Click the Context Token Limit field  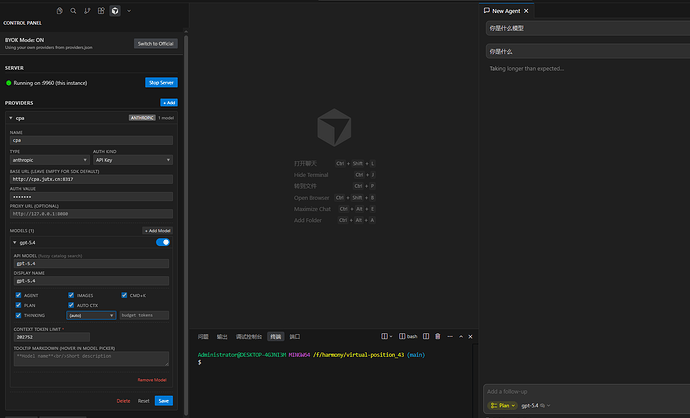(52, 337)
